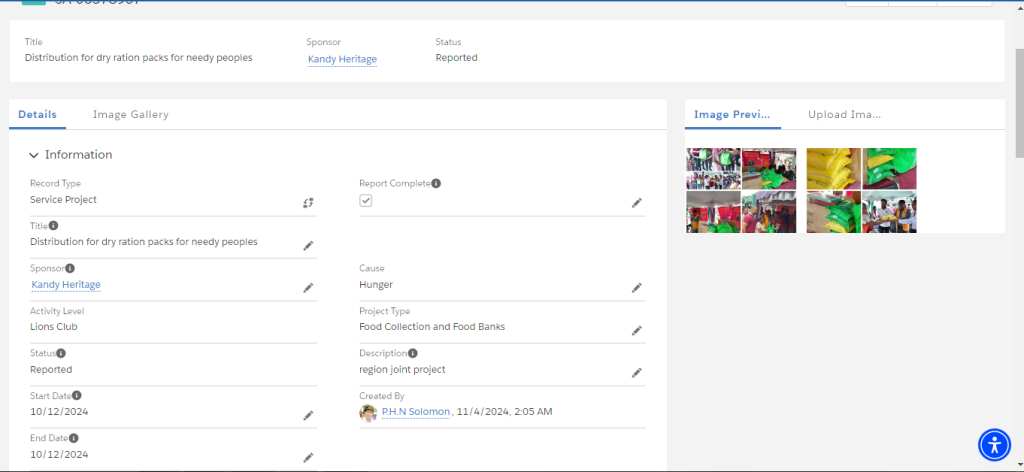Viewport: 1024px width, 472px height.
Task: Collapse the Information section chevron
Action: click(x=34, y=155)
